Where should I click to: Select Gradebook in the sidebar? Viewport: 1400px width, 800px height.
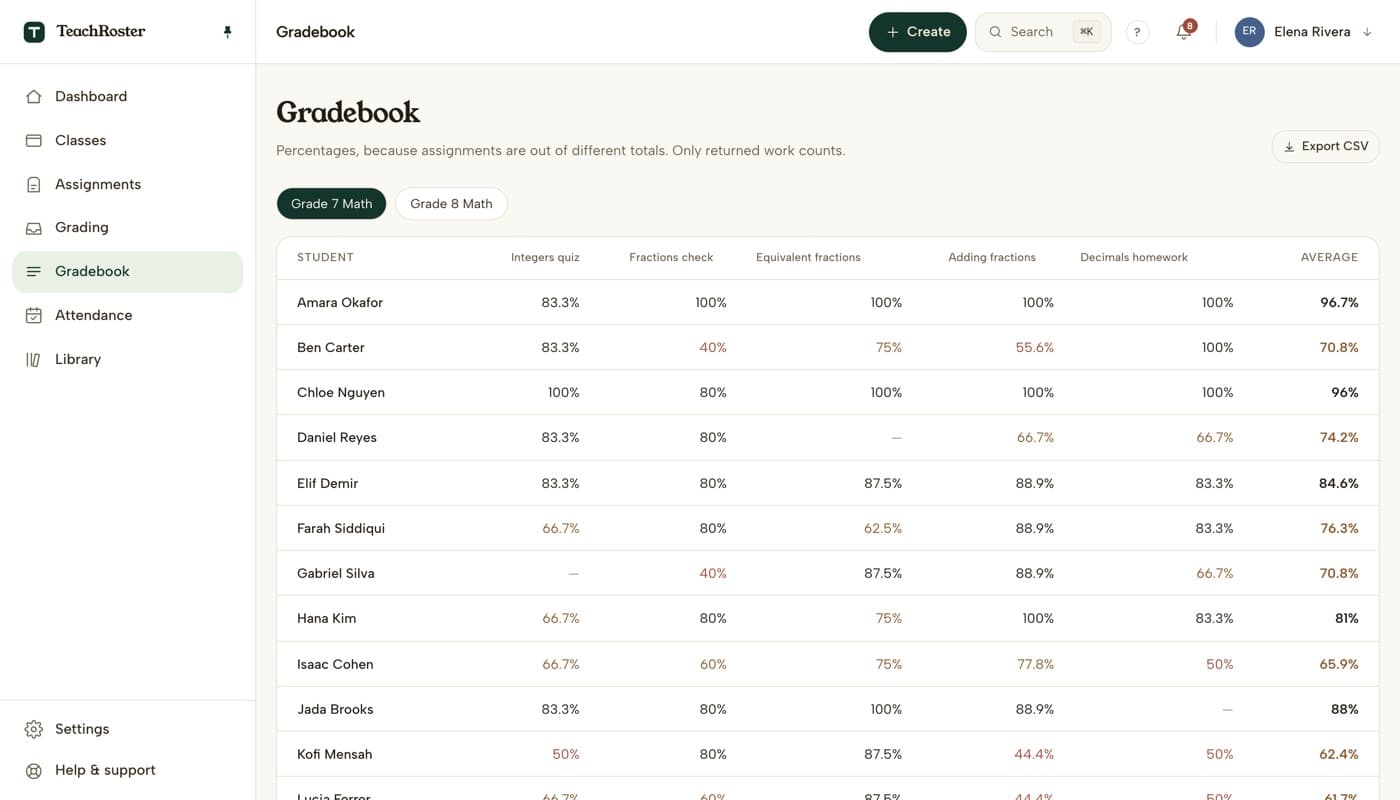tap(127, 272)
